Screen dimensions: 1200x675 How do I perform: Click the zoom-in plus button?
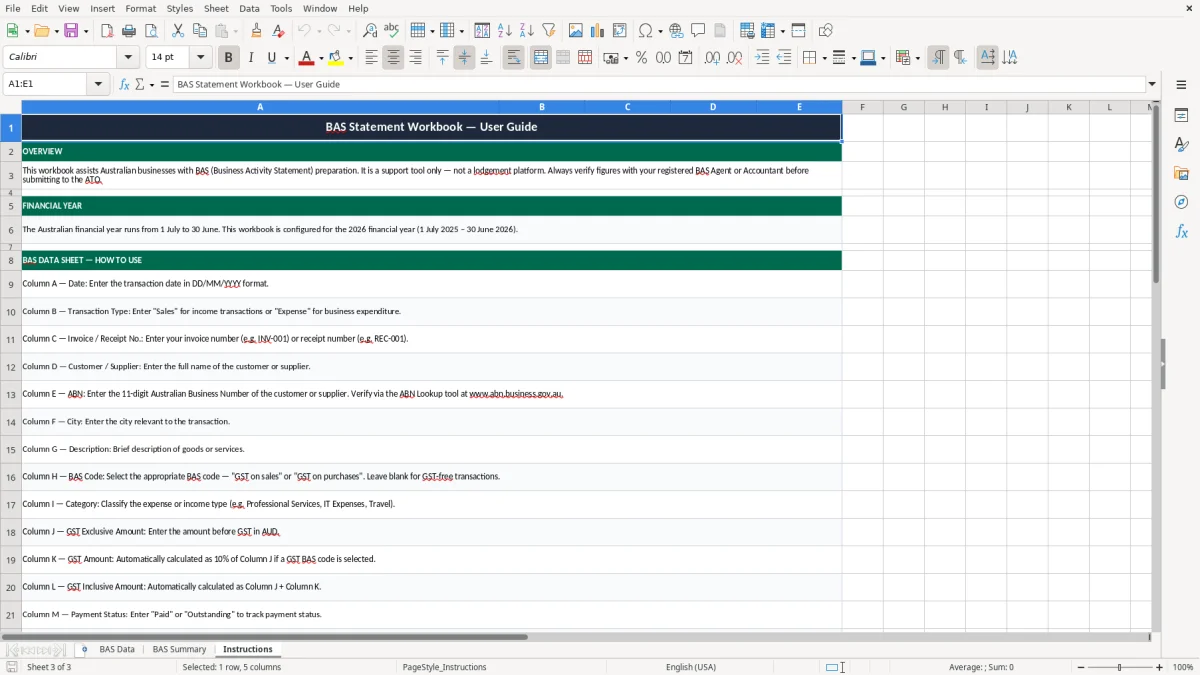(x=1160, y=667)
